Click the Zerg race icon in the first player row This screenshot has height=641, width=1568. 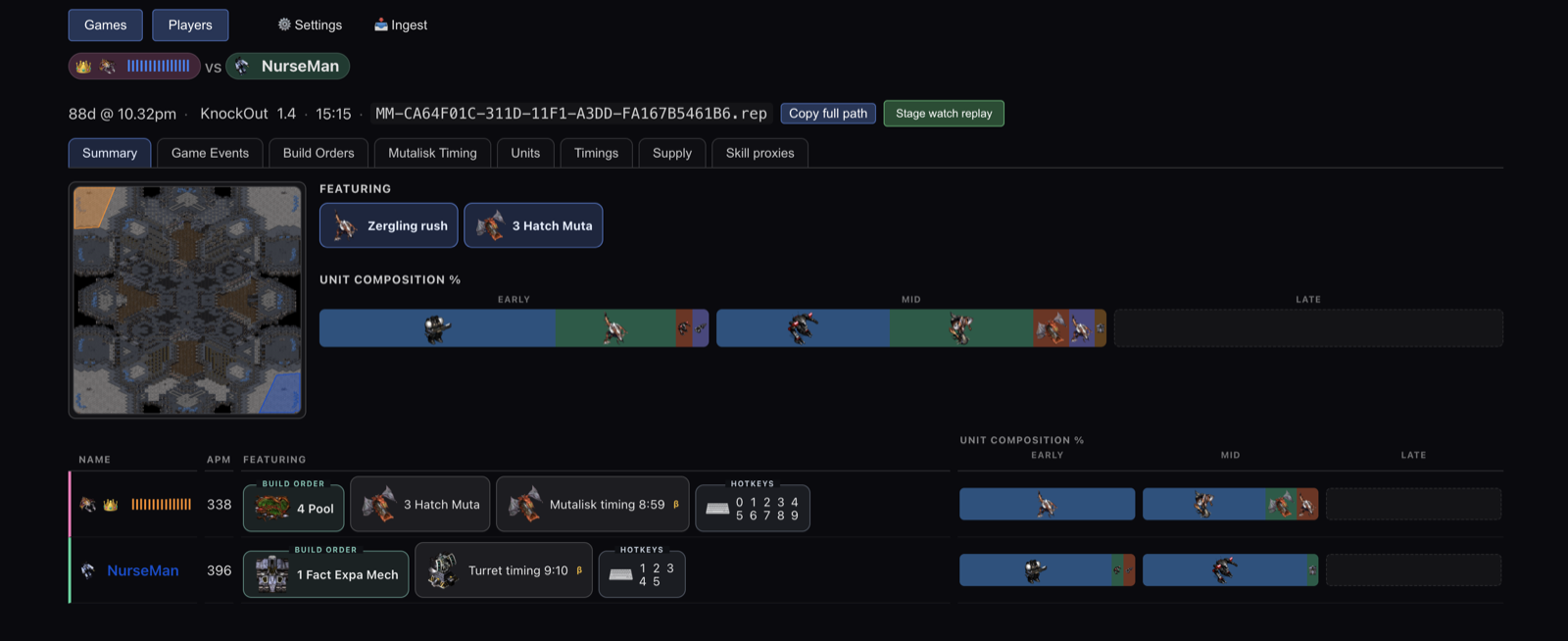click(88, 505)
